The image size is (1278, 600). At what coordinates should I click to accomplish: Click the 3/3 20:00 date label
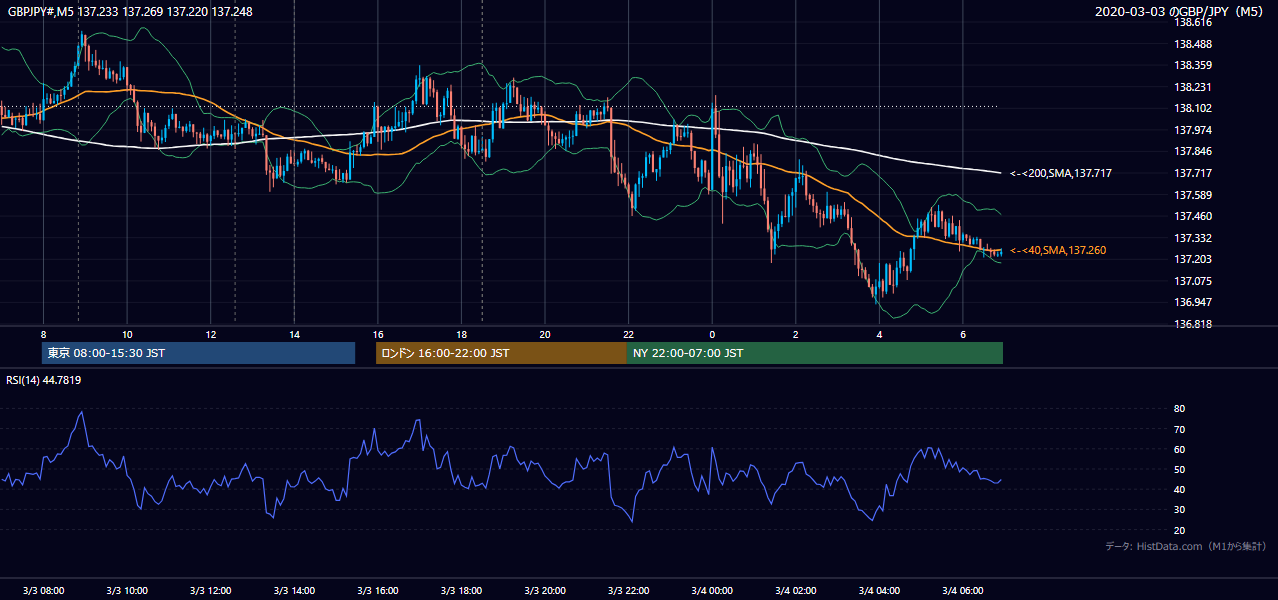544,590
